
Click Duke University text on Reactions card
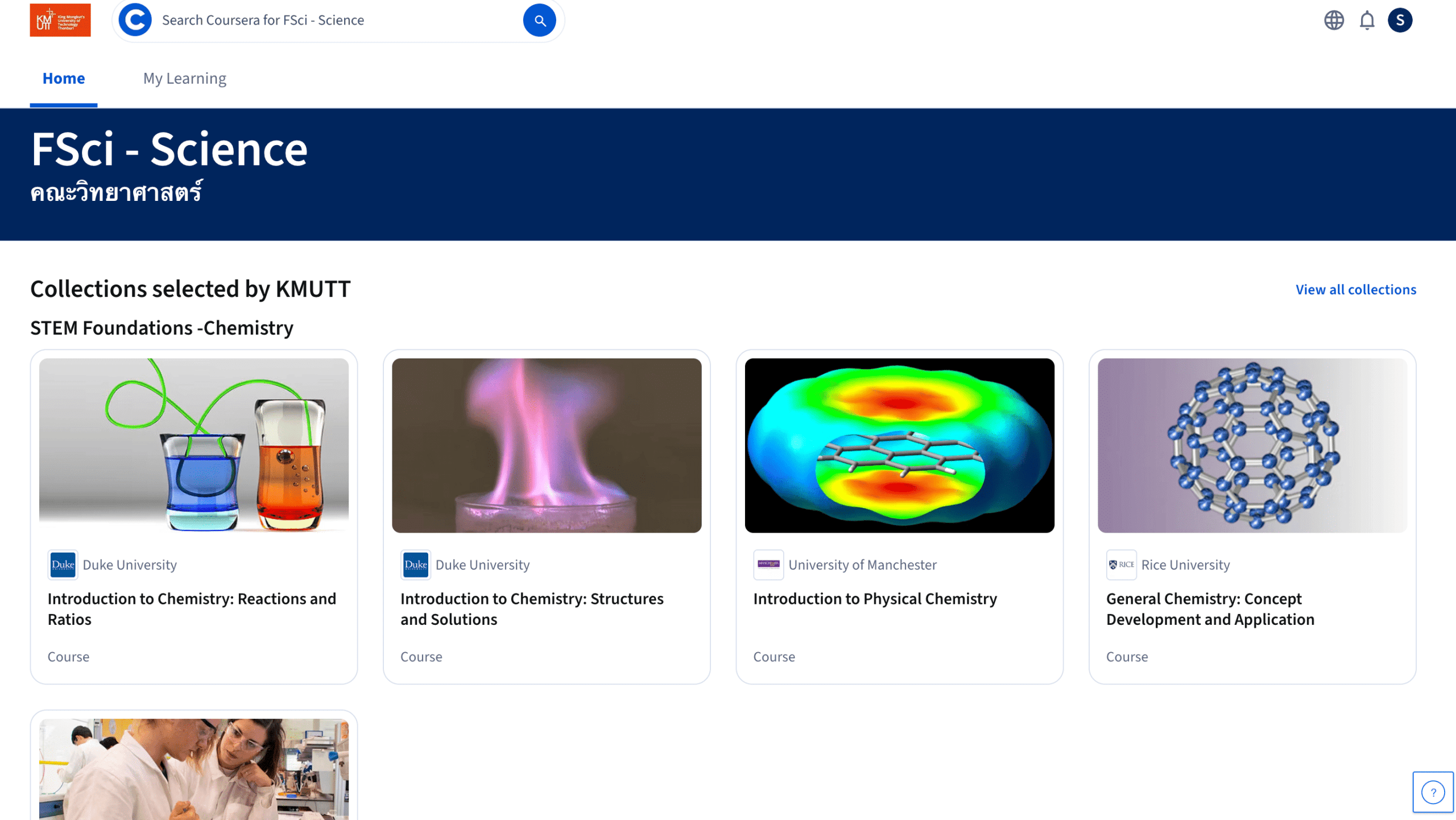pyautogui.click(x=130, y=565)
